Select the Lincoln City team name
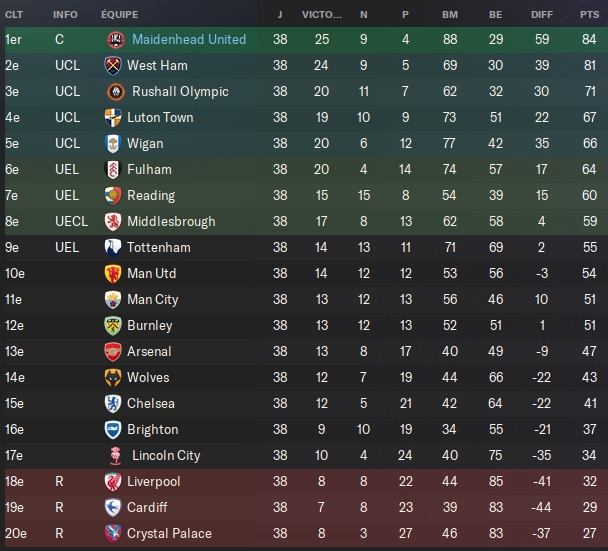 pos(164,455)
